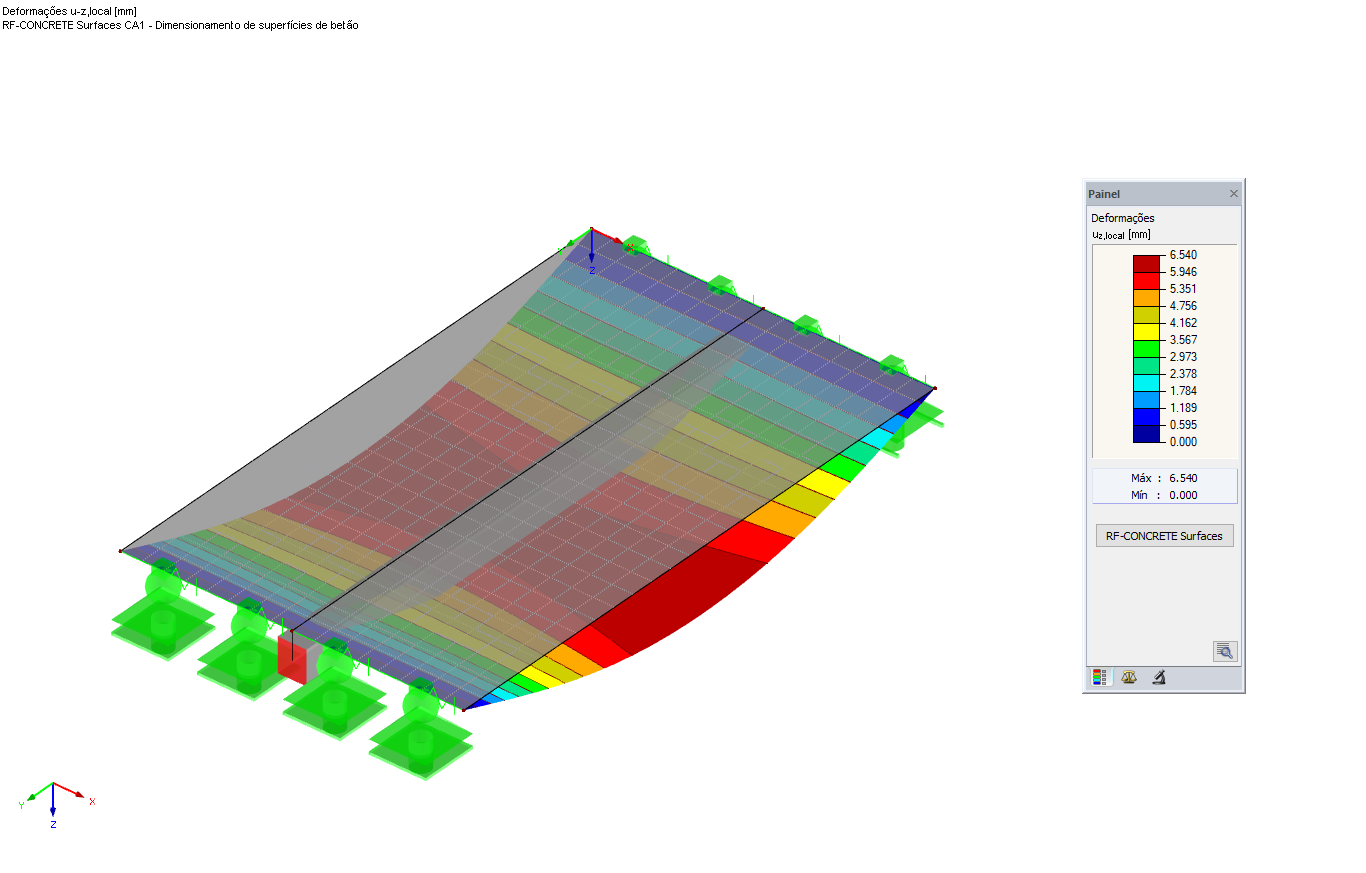Click the coordinate axis icon at bottom left
The width and height of the screenshot is (1366, 873).
(56, 803)
